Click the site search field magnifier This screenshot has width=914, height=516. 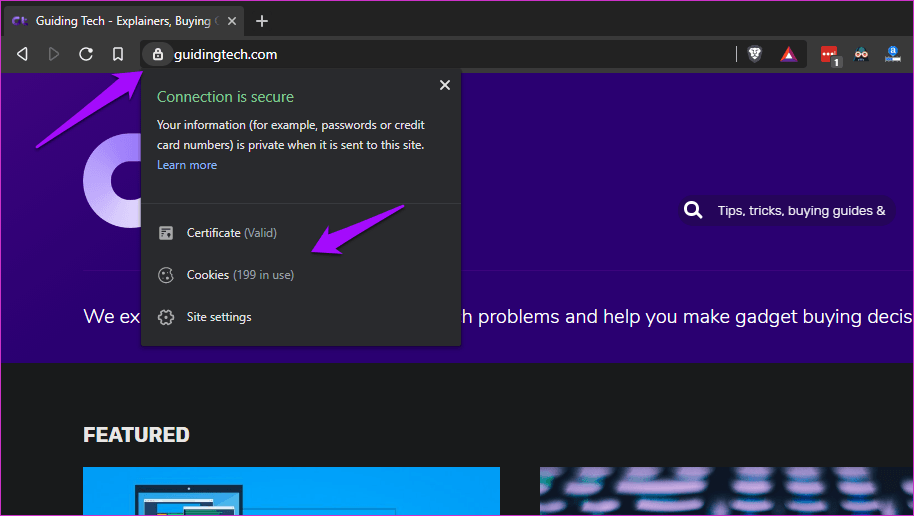[x=692, y=210]
